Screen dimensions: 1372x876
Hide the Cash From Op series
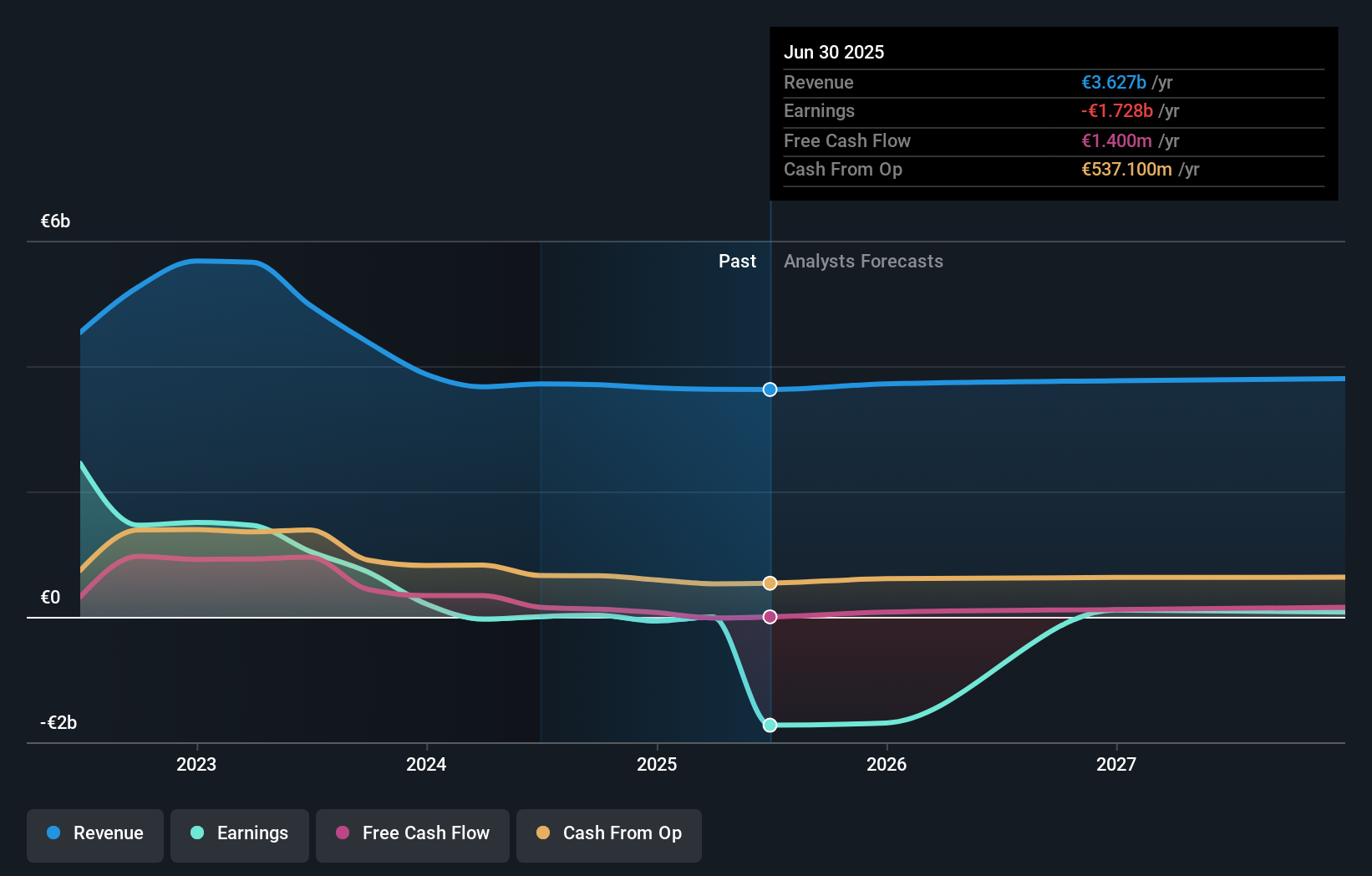click(x=608, y=833)
